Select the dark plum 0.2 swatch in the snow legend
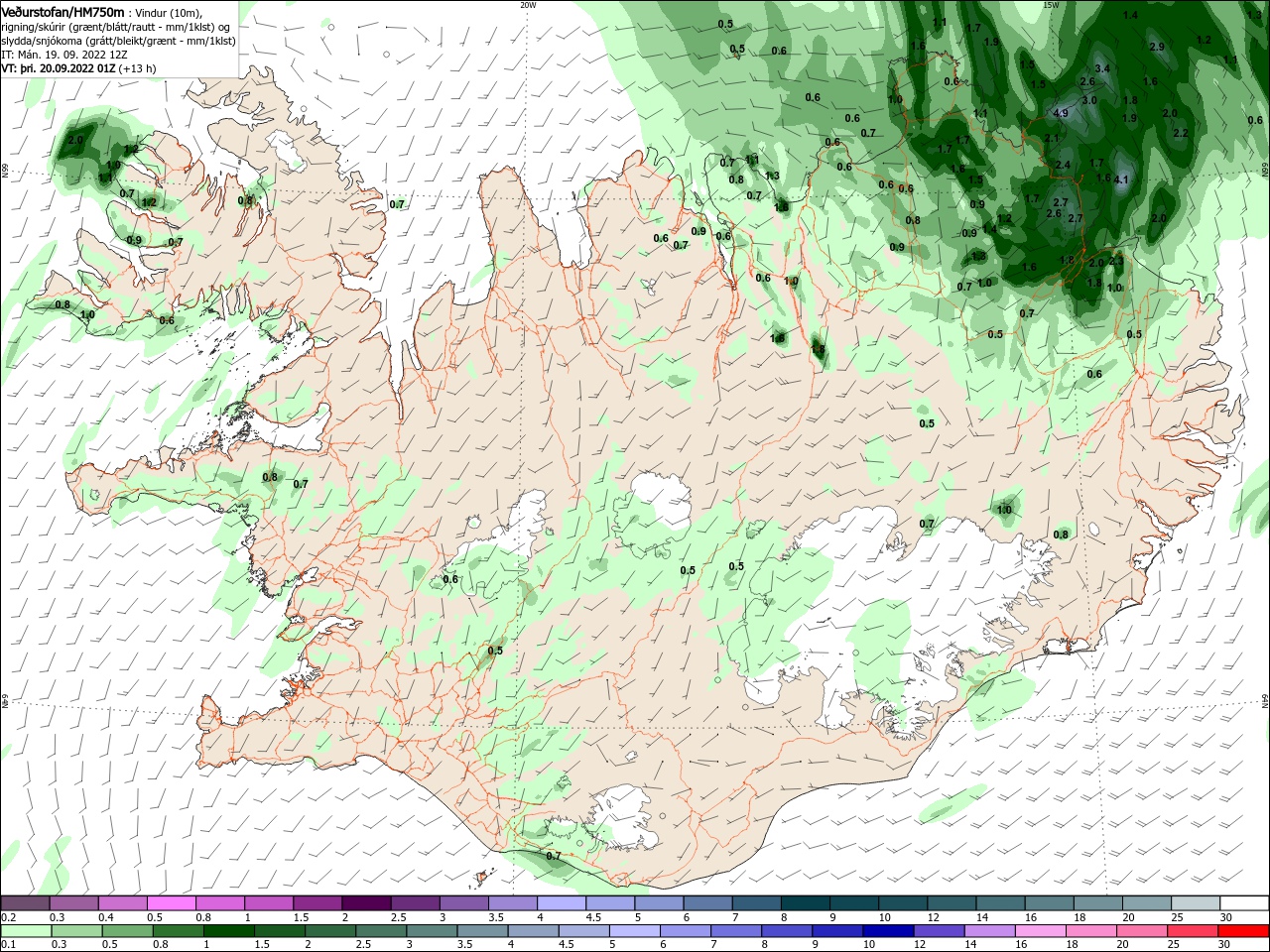The image size is (1270, 952). (25, 903)
